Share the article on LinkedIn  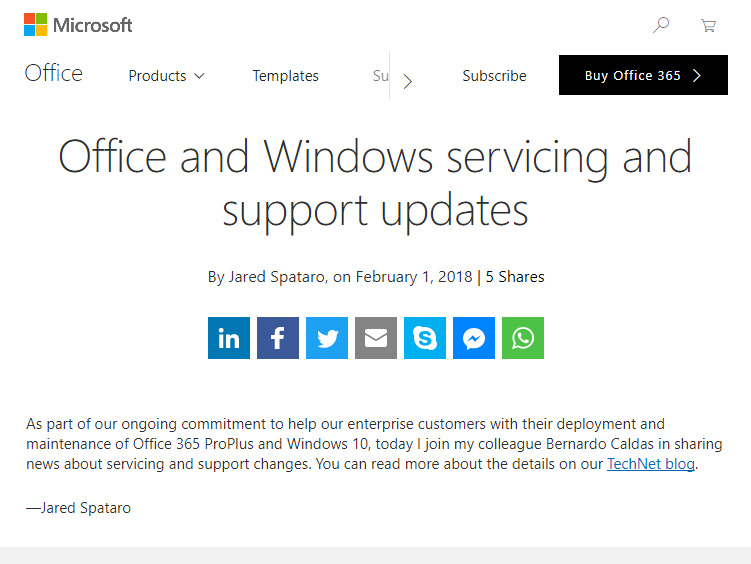click(x=229, y=338)
